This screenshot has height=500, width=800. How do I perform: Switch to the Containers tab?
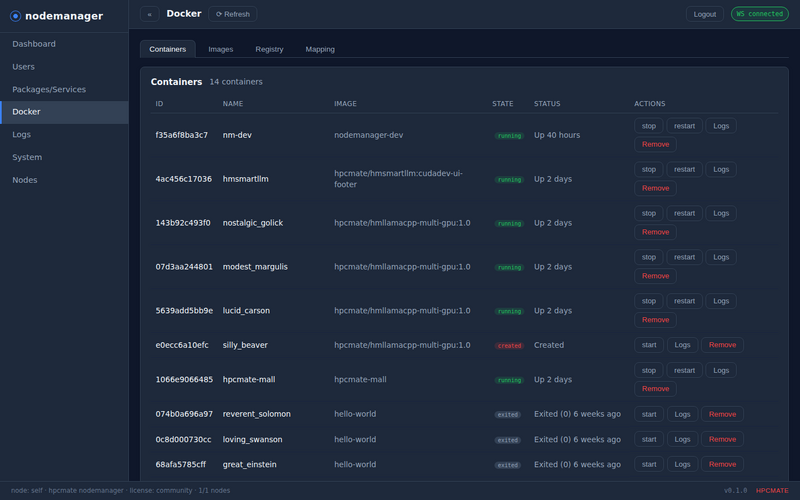click(x=167, y=49)
